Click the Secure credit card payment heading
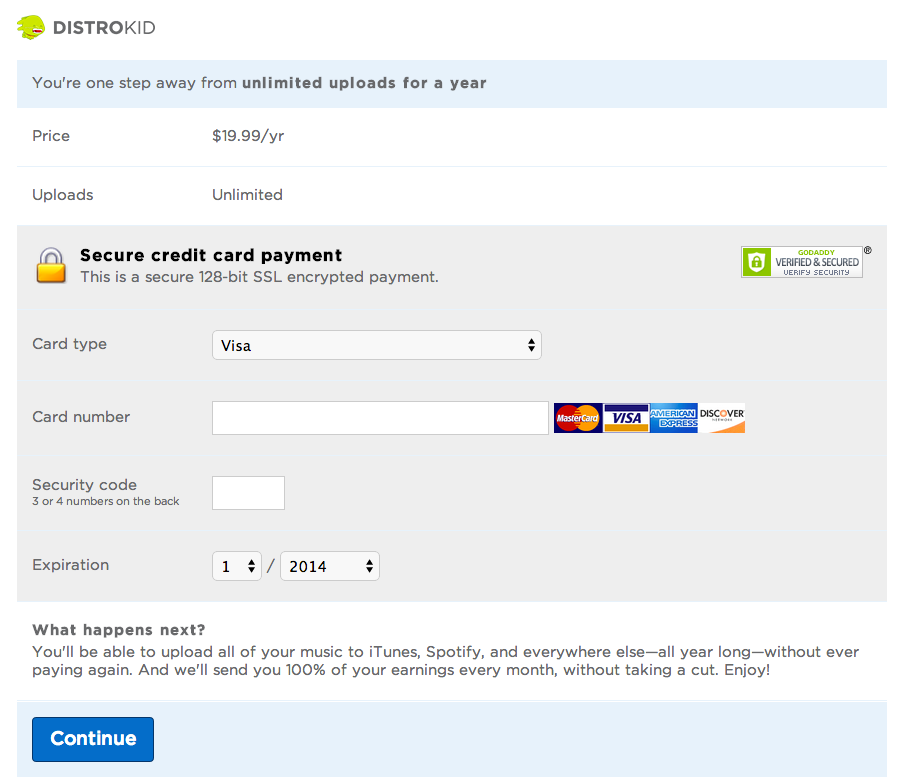This screenshot has width=903, height=784. click(x=211, y=255)
